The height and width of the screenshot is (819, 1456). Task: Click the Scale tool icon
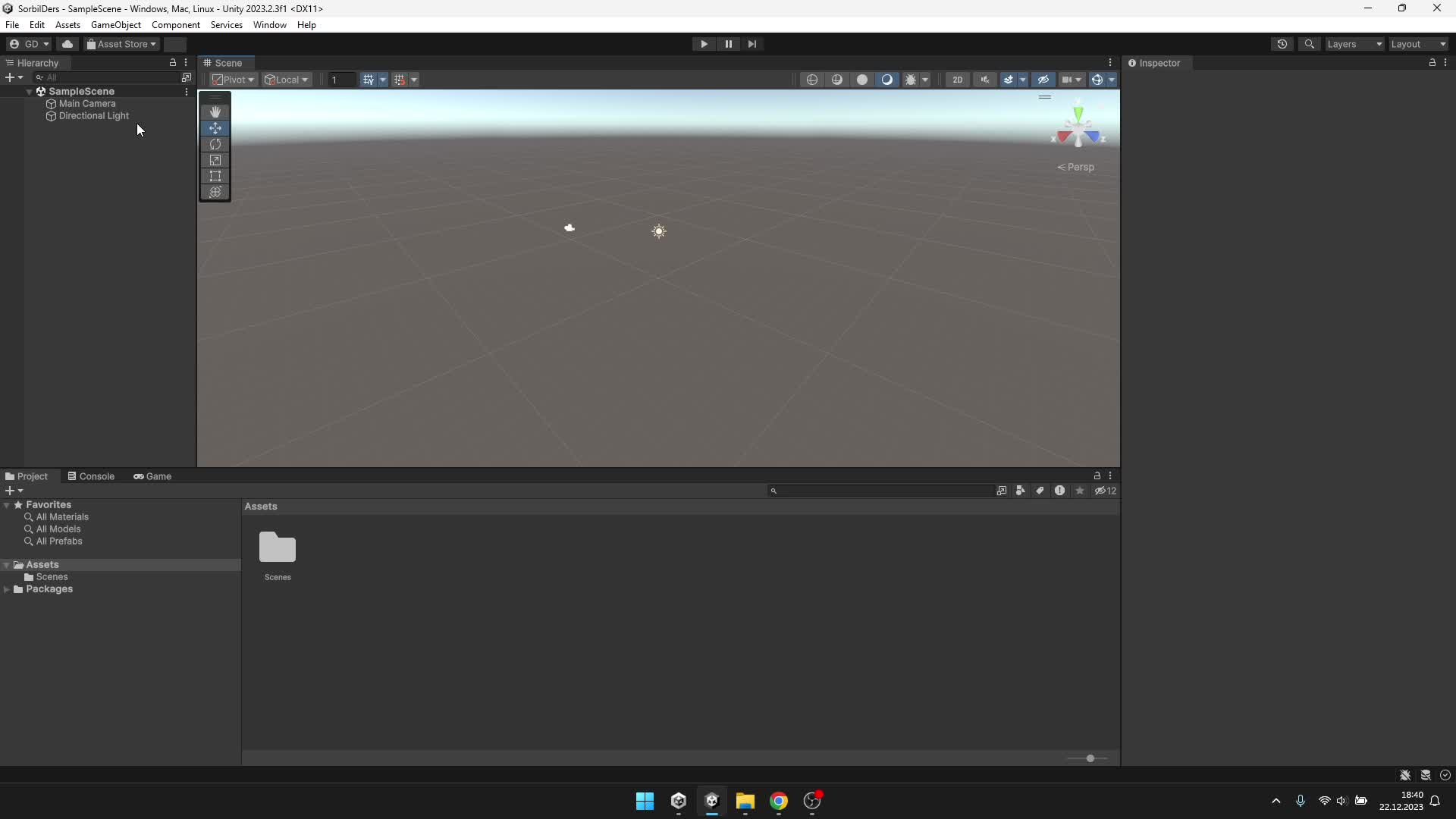point(215,160)
